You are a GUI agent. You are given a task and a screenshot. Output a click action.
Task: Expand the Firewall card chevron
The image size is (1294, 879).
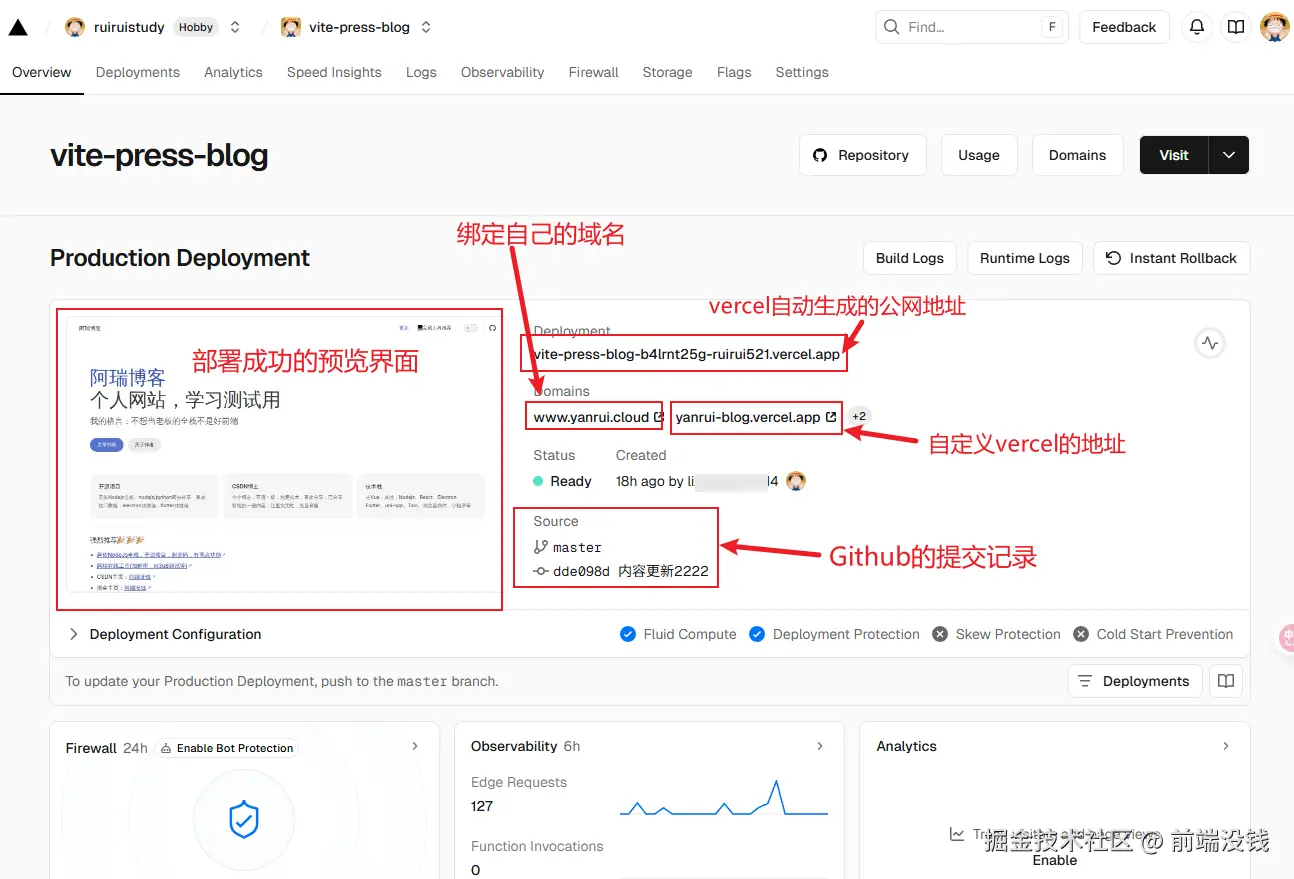(415, 746)
